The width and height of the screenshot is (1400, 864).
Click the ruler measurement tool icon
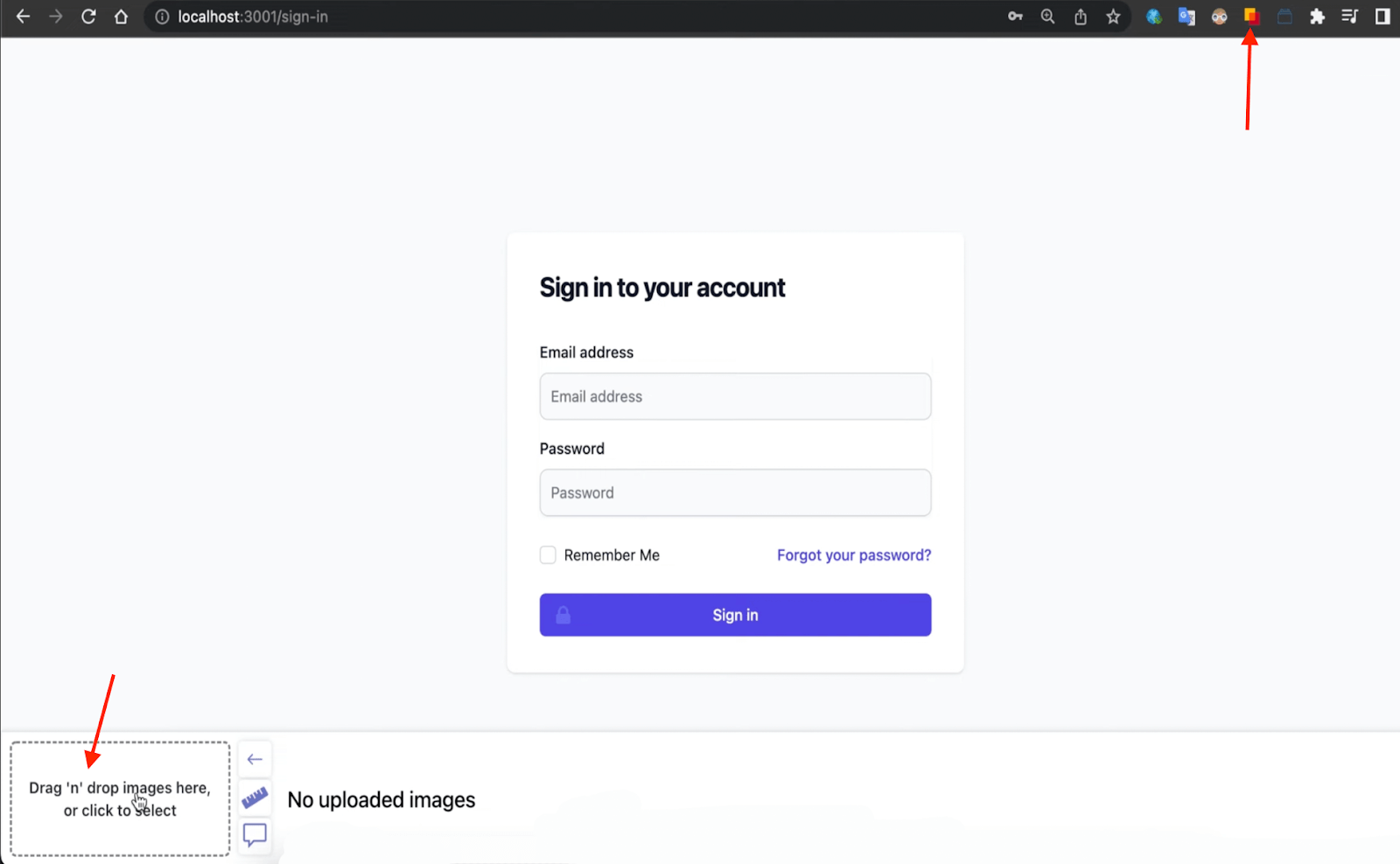click(x=255, y=798)
